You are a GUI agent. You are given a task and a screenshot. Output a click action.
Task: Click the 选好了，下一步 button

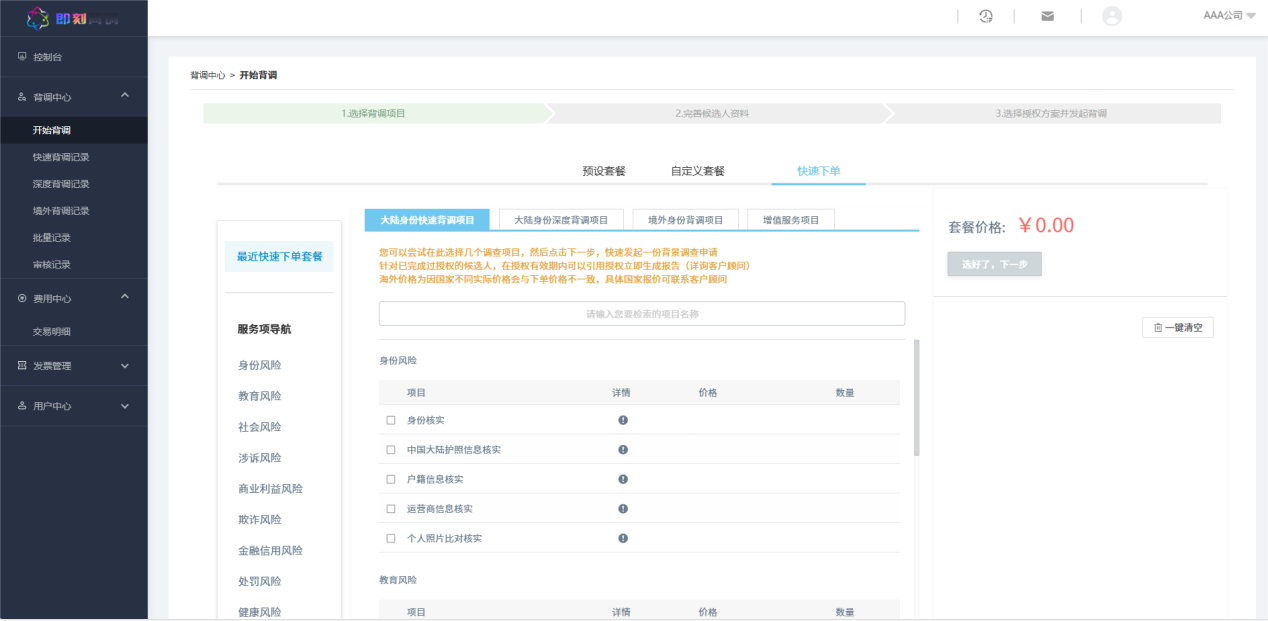[994, 264]
